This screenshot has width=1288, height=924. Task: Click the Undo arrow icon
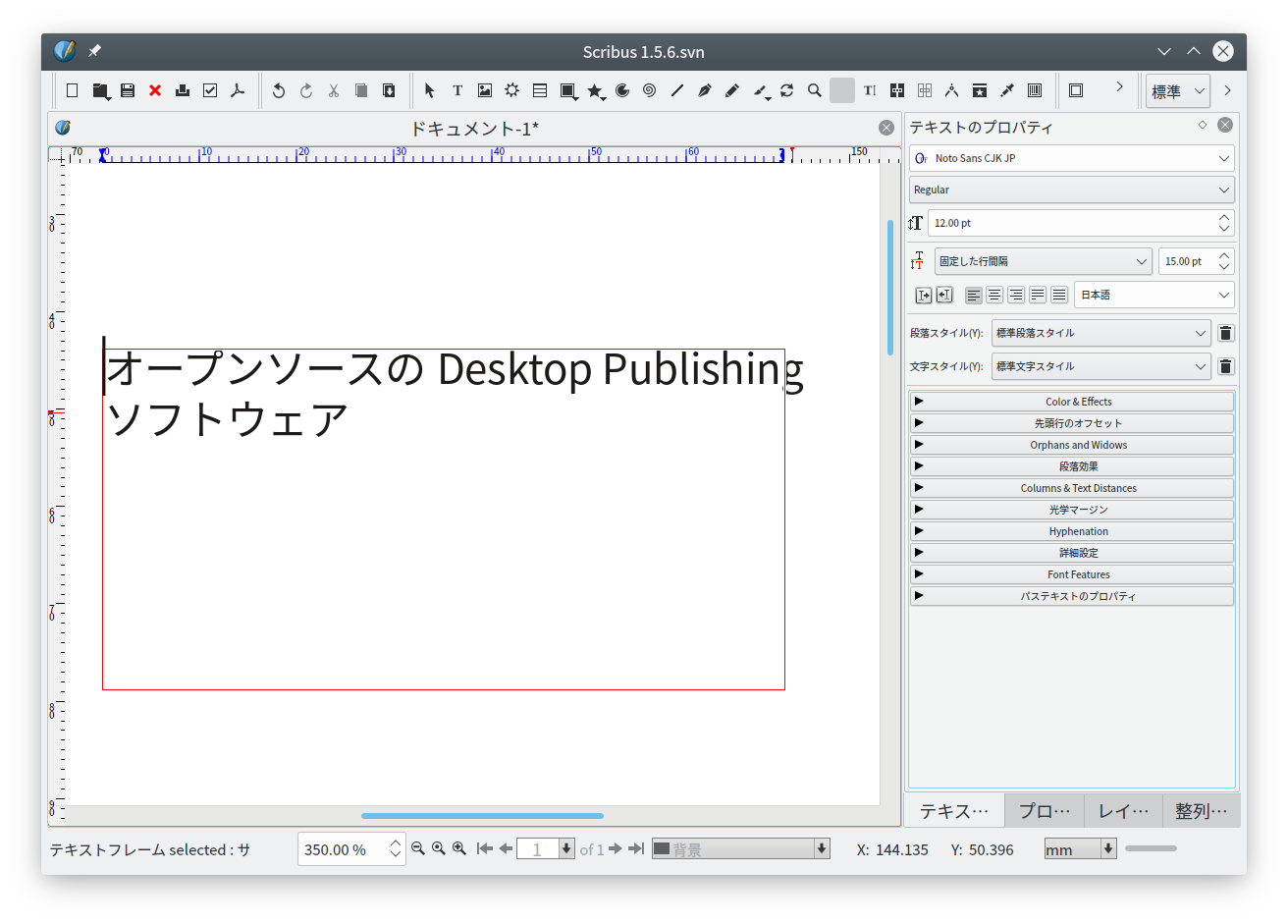point(279,90)
